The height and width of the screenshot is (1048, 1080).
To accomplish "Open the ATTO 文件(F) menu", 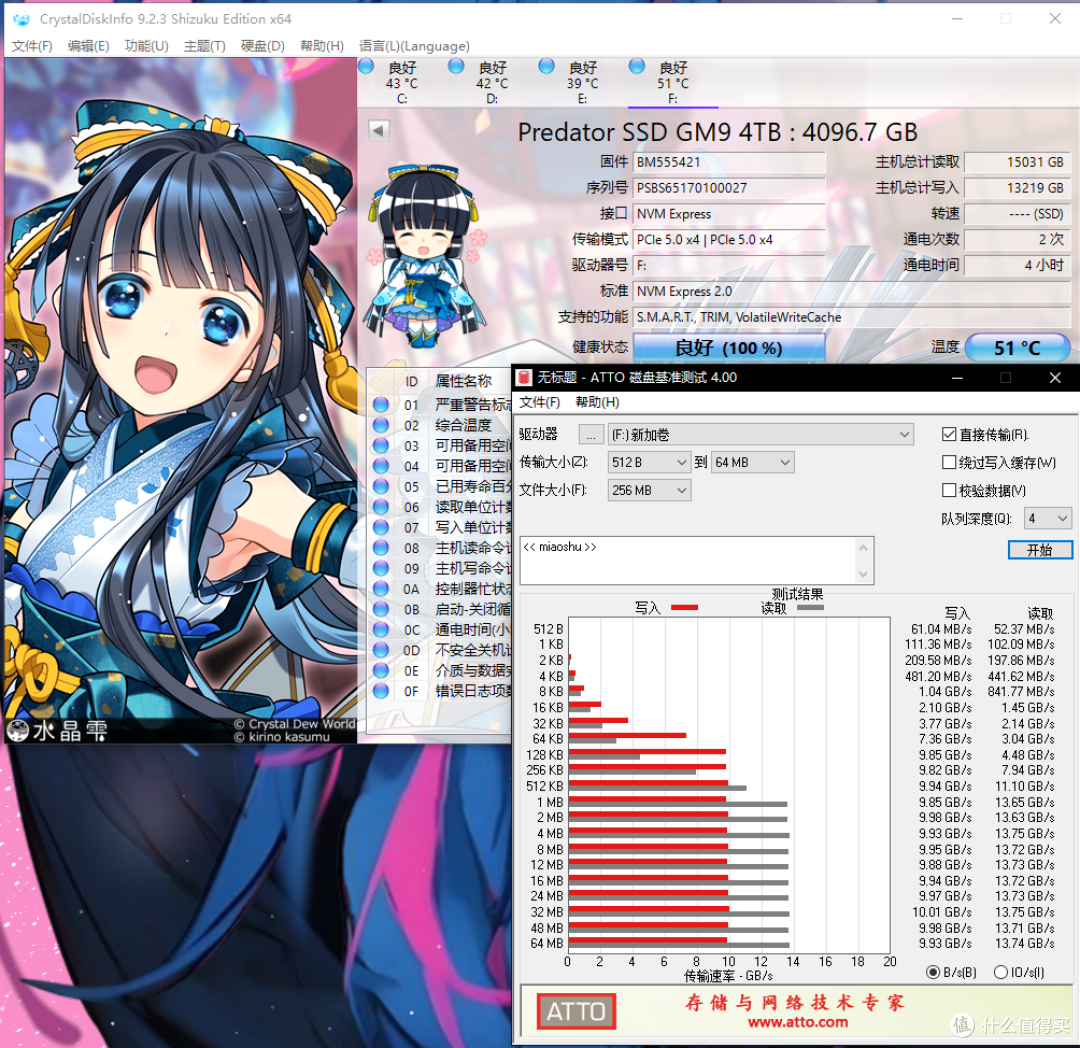I will coord(539,402).
